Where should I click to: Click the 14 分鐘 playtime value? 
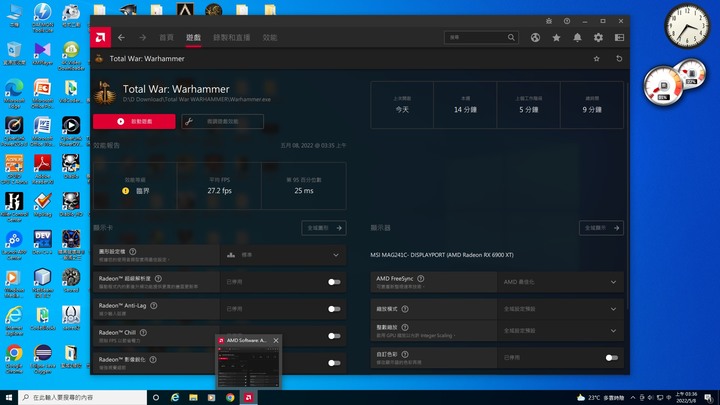point(465,110)
